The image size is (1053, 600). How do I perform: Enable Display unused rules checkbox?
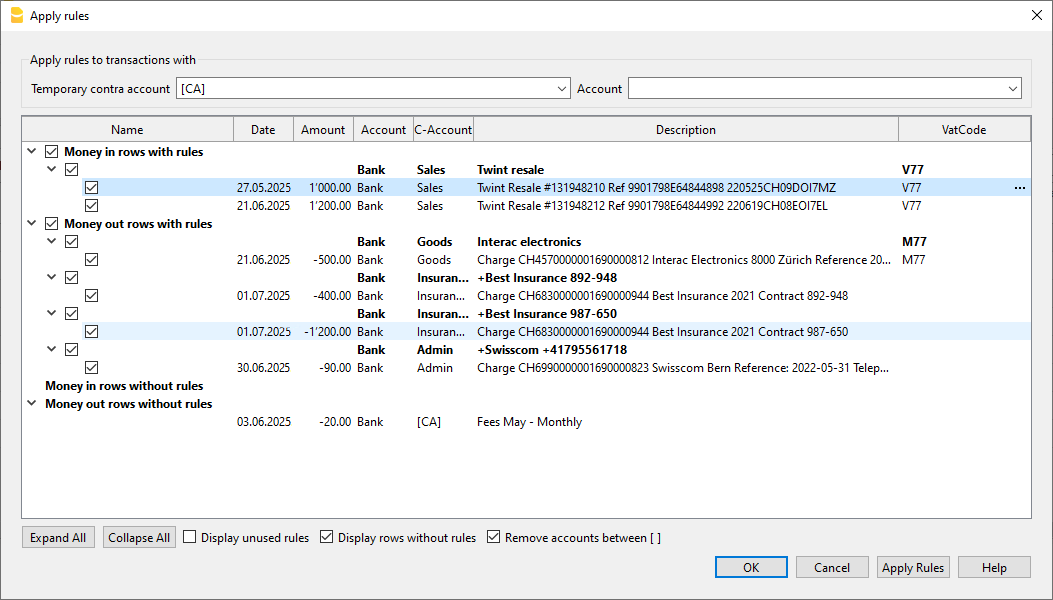pos(190,538)
